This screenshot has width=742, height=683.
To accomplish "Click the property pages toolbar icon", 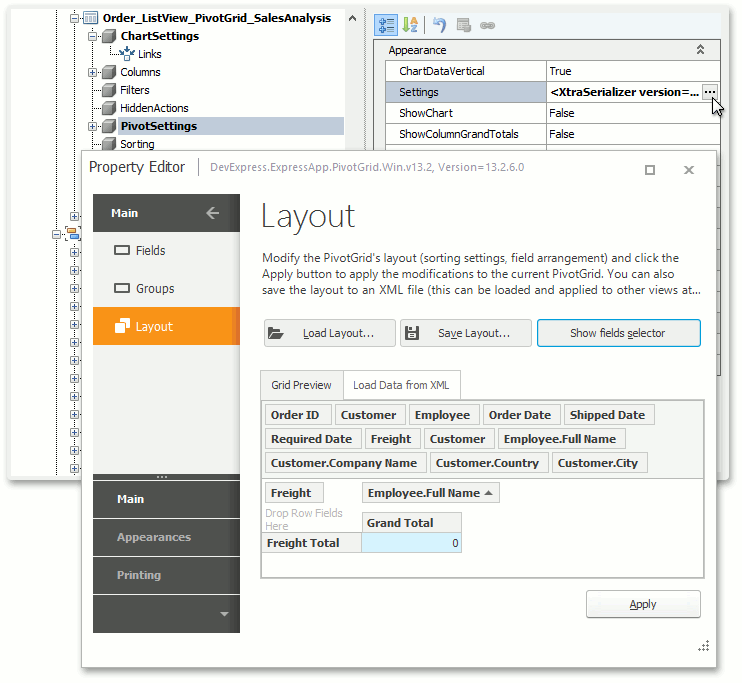I will click(464, 25).
